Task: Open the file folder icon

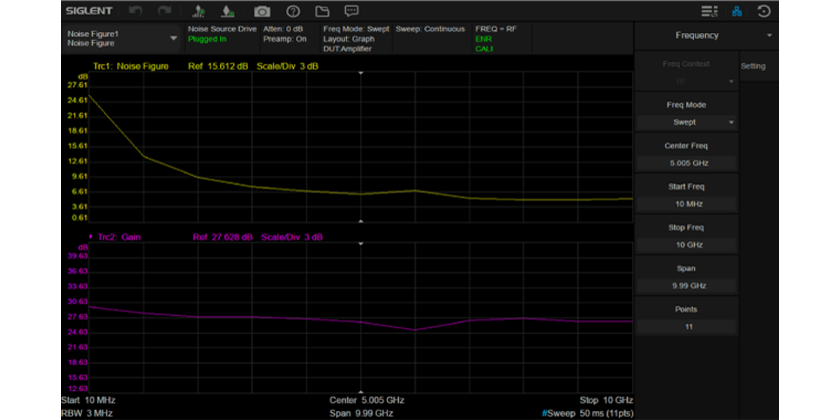Action: tap(322, 11)
